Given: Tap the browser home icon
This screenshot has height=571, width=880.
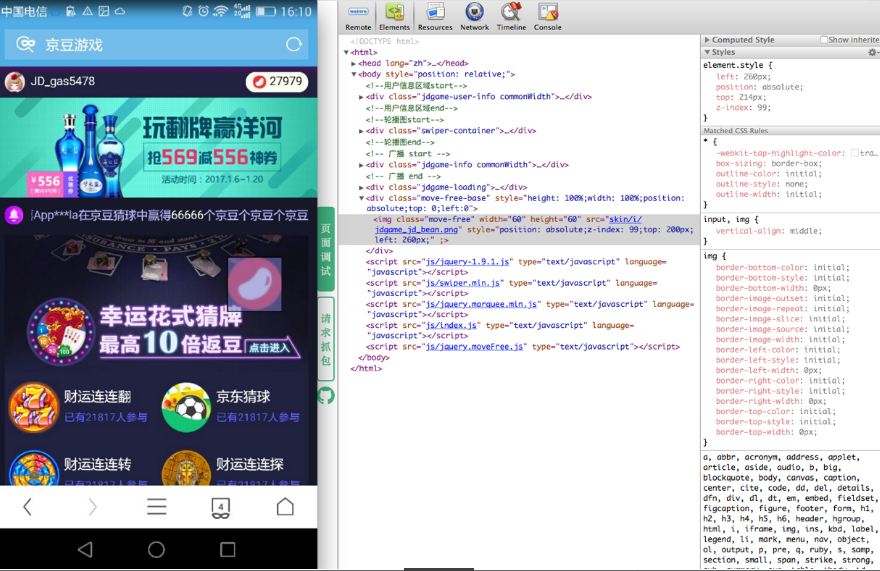Looking at the screenshot, I should pos(285,506).
